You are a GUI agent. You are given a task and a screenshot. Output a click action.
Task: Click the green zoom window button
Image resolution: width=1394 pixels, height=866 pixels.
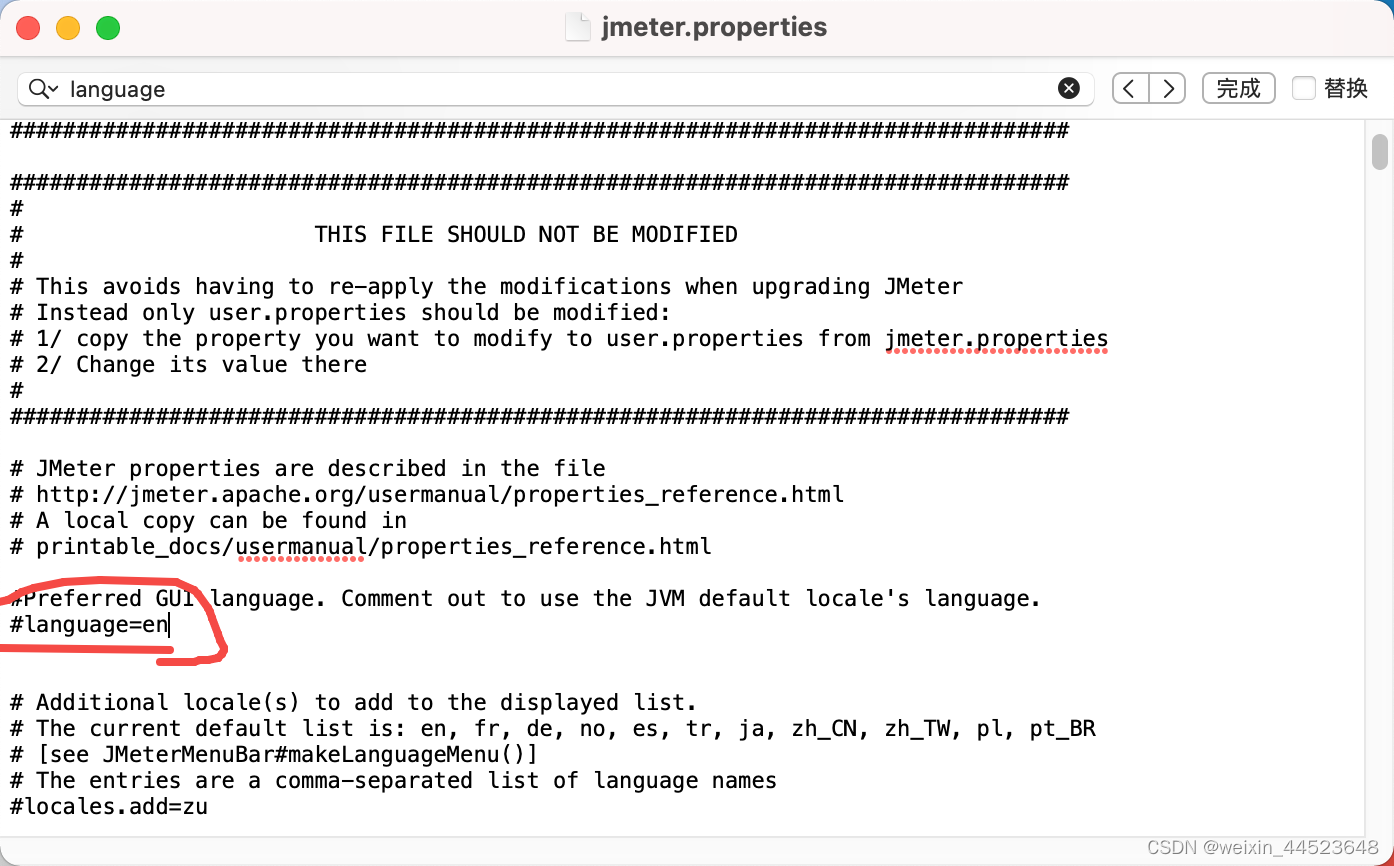pyautogui.click(x=108, y=28)
